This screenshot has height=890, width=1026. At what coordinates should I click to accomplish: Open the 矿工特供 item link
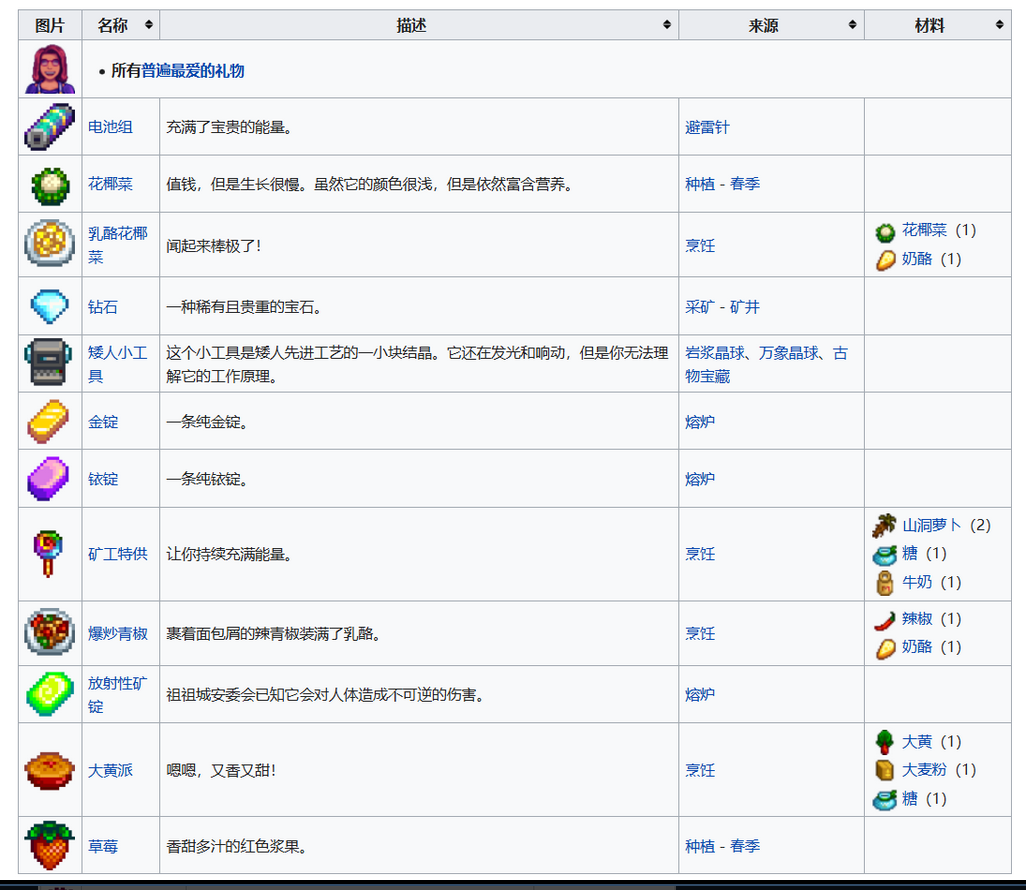118,554
